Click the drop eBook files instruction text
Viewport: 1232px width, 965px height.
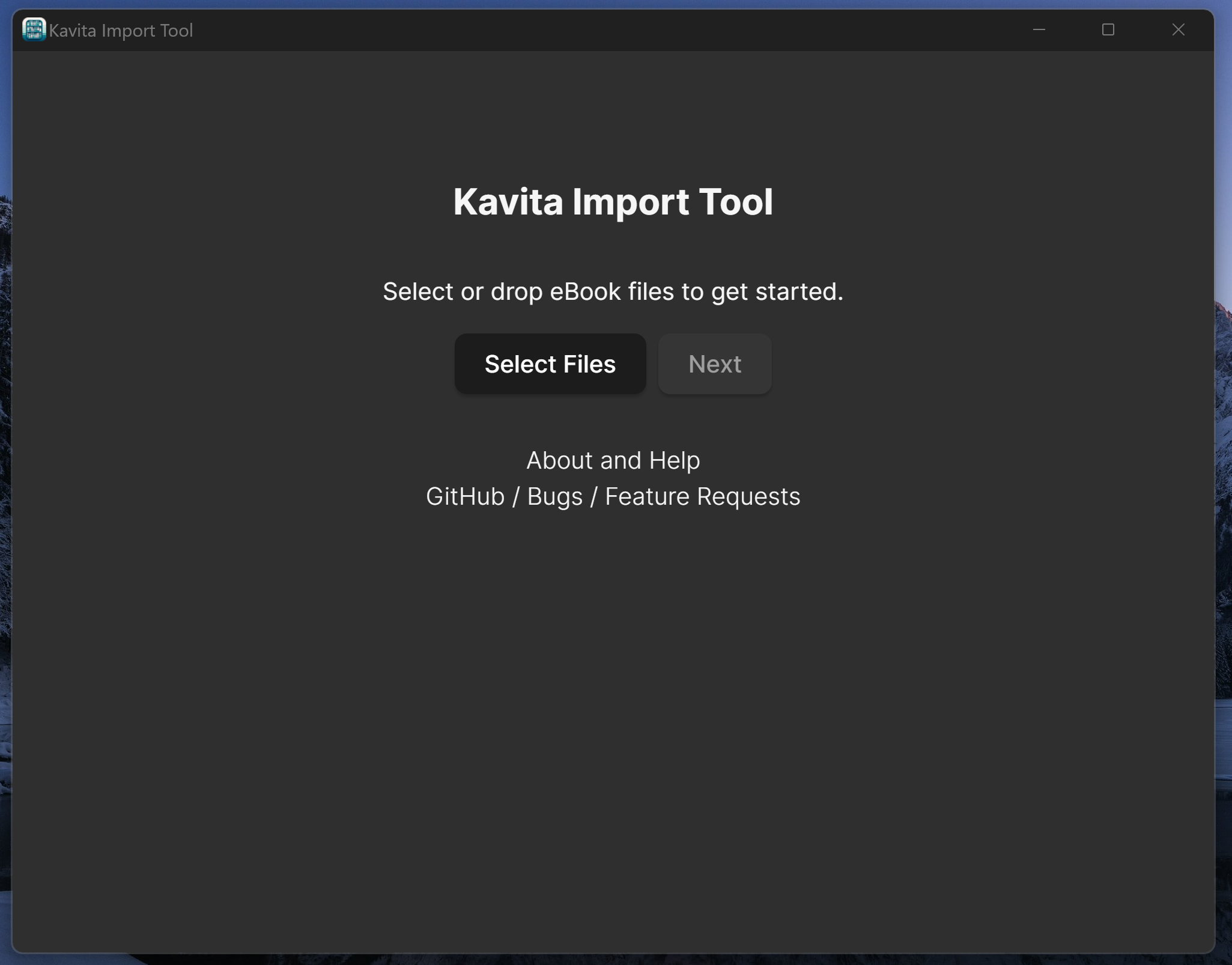[612, 291]
